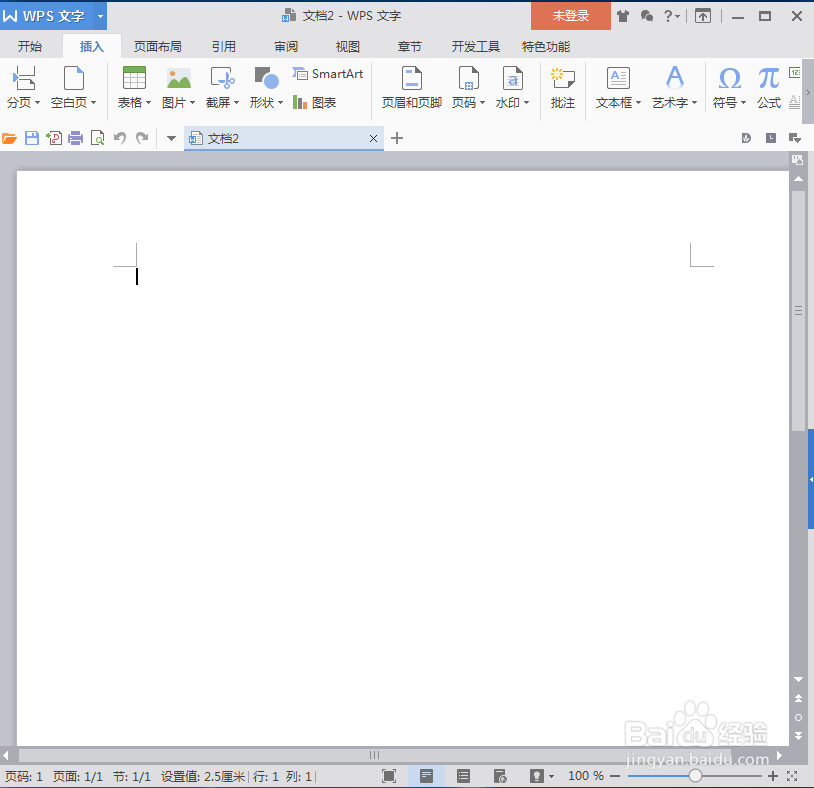
Task: Switch to the 特色功能 tab
Action: click(x=546, y=47)
